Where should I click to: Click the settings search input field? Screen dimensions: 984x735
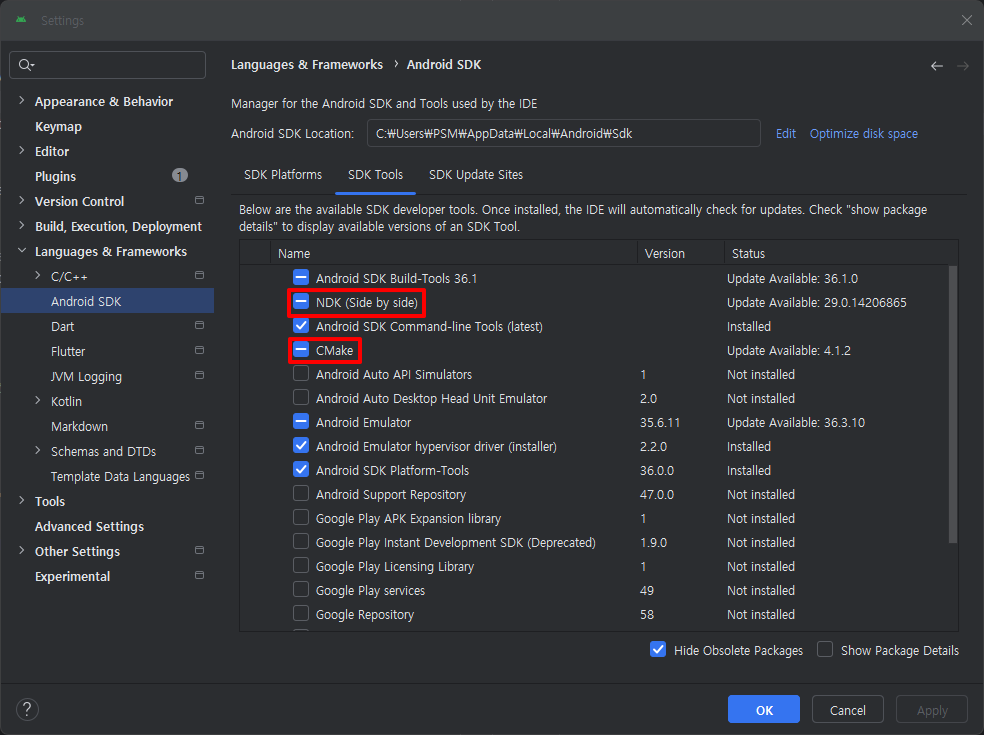107,65
